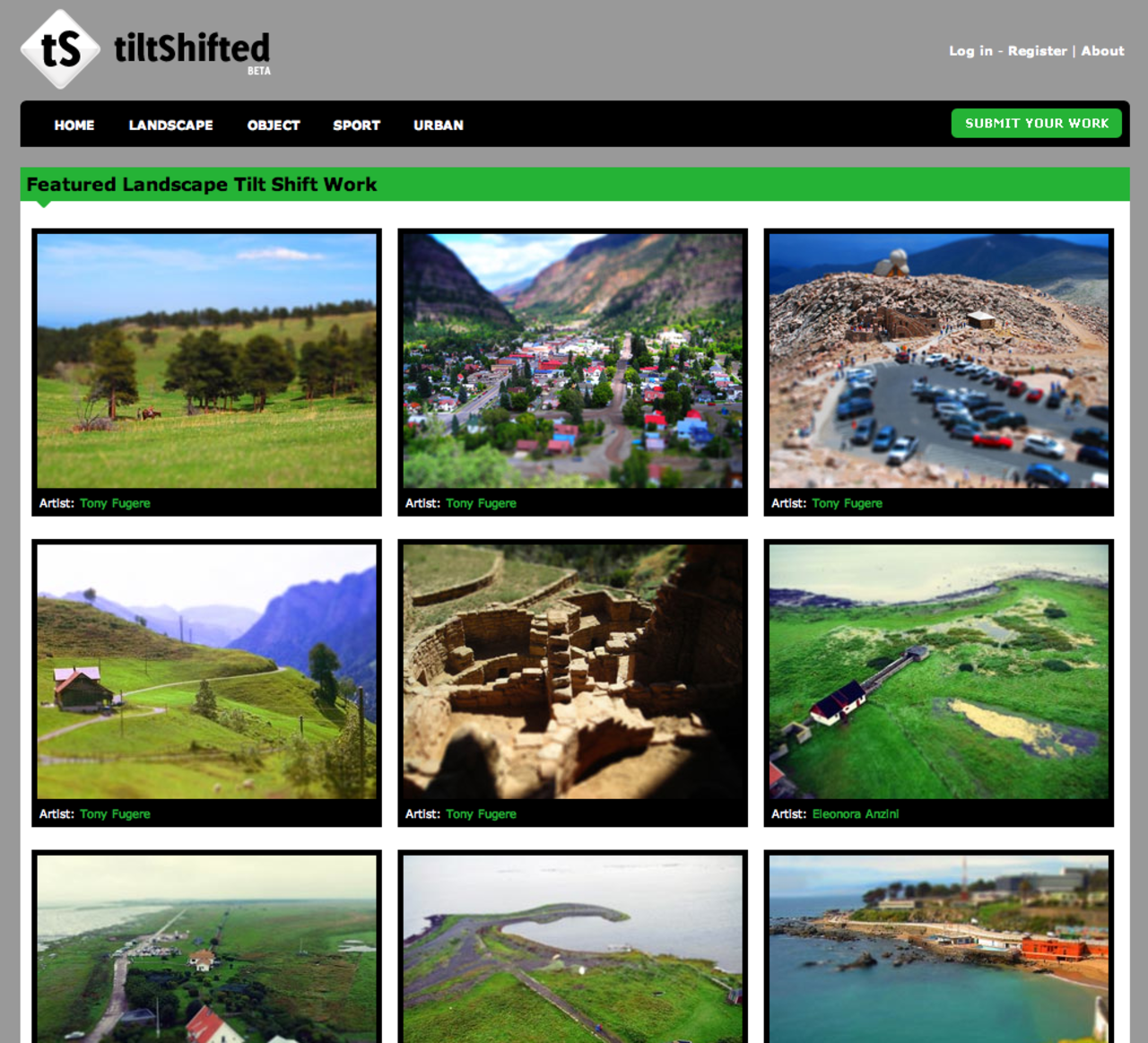
Task: Click artist Eleonora Anzini name link
Action: coord(855,814)
